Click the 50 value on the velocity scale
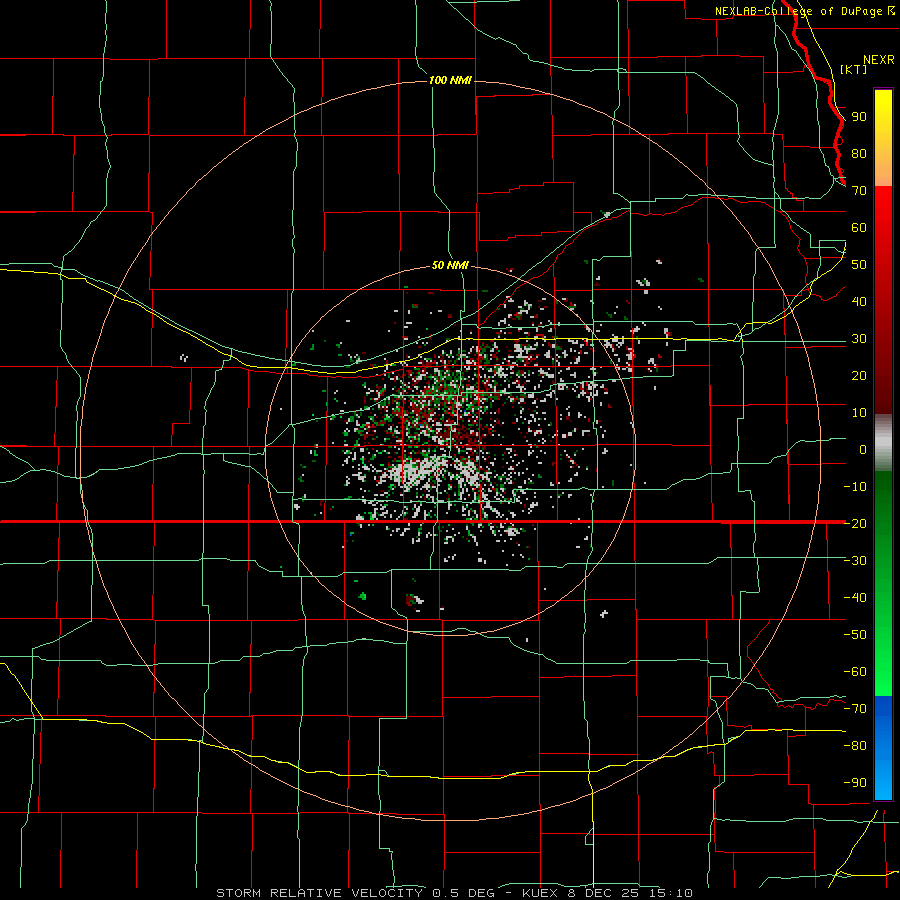This screenshot has height=900, width=900. point(859,265)
